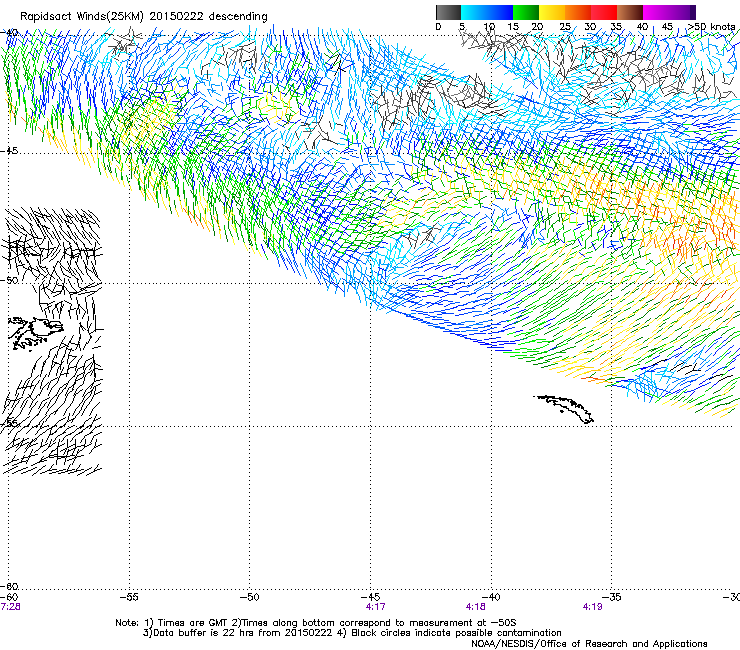740x650 pixels.
Task: Click the '25' label under the color bar
Action: click(565, 27)
